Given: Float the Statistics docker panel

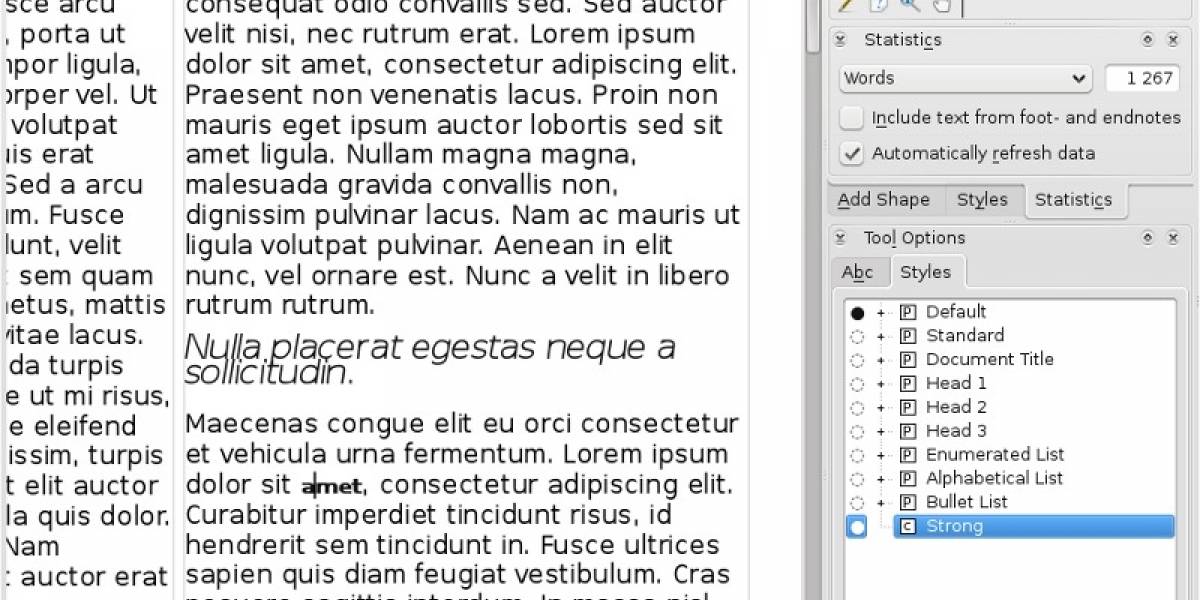Looking at the screenshot, I should [x=1148, y=40].
